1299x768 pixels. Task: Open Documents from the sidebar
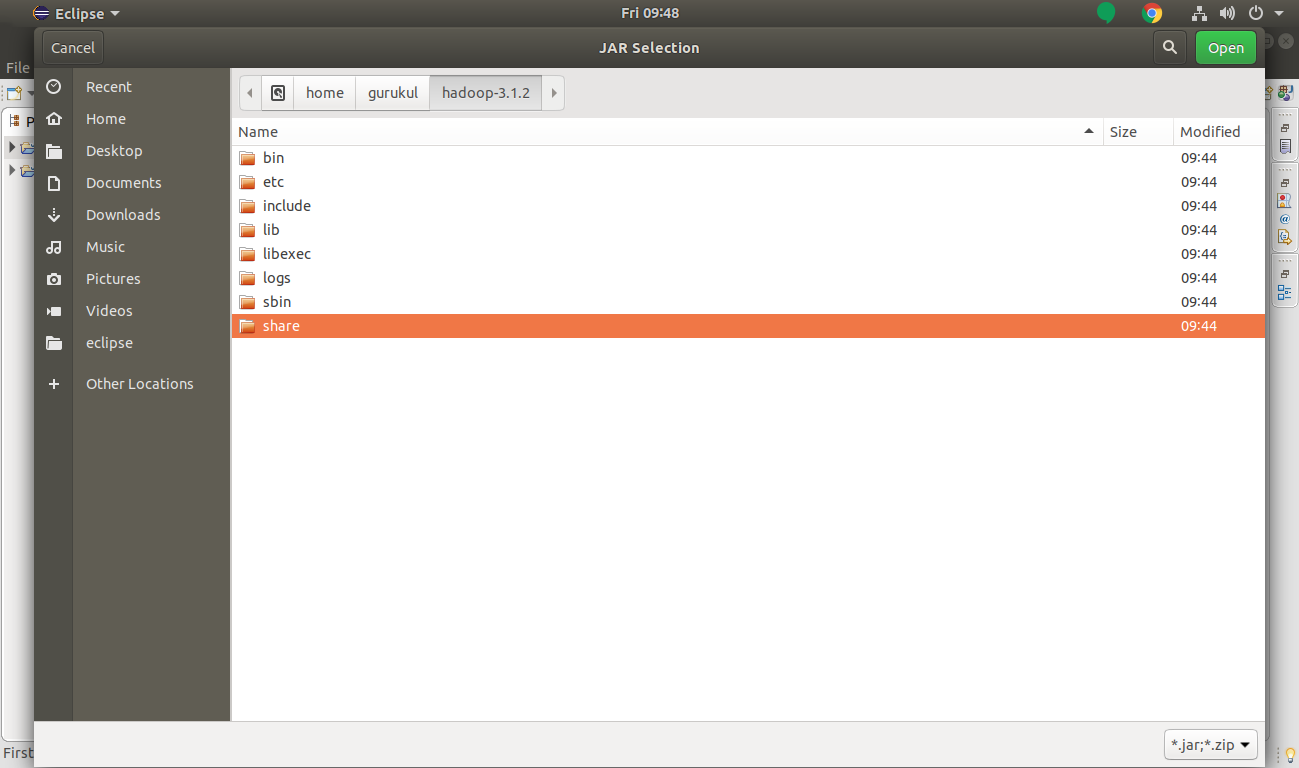(132, 183)
